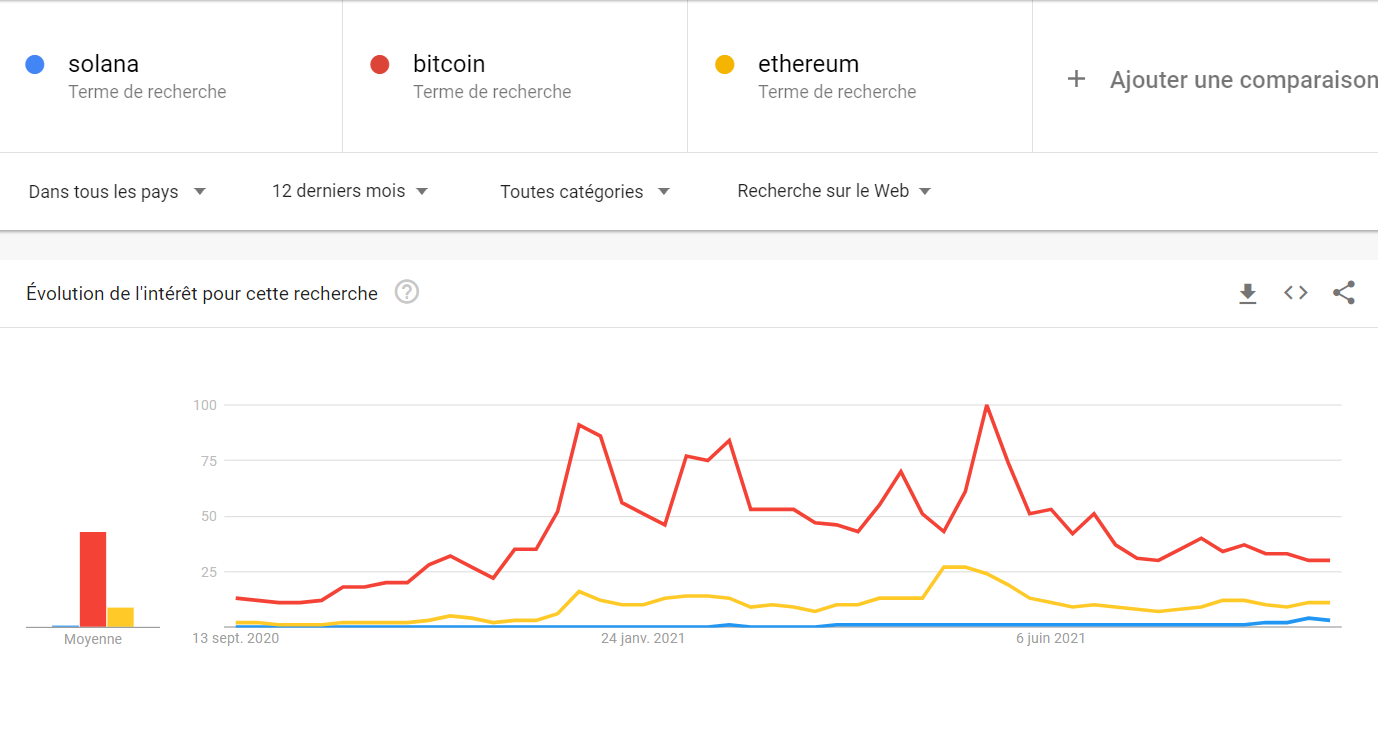Click the plus icon to add comparison
The image size is (1378, 729).
point(1076,79)
